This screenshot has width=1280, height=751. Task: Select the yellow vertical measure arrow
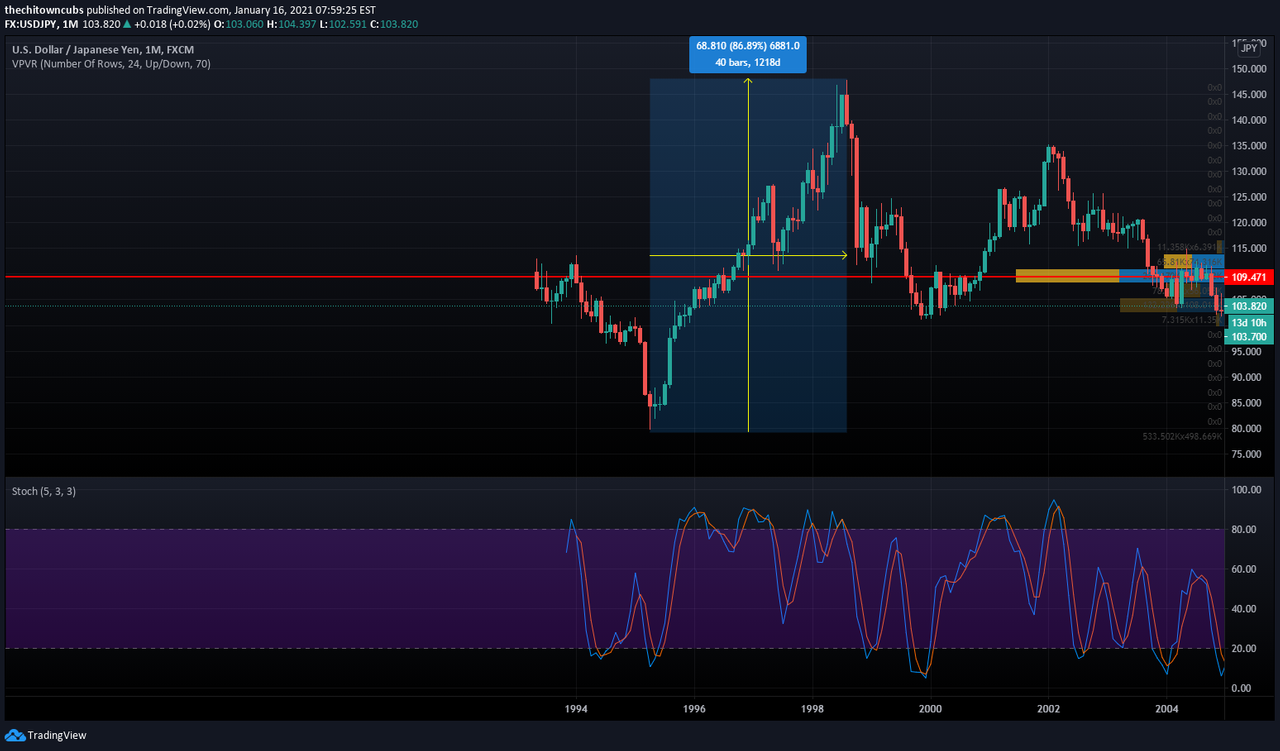(x=748, y=255)
